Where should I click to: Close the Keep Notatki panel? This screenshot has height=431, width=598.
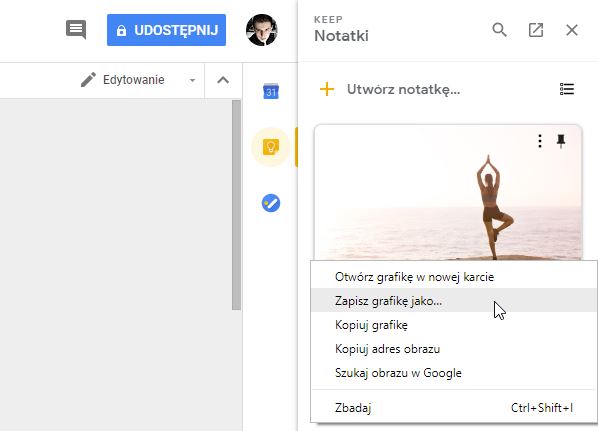coord(572,30)
